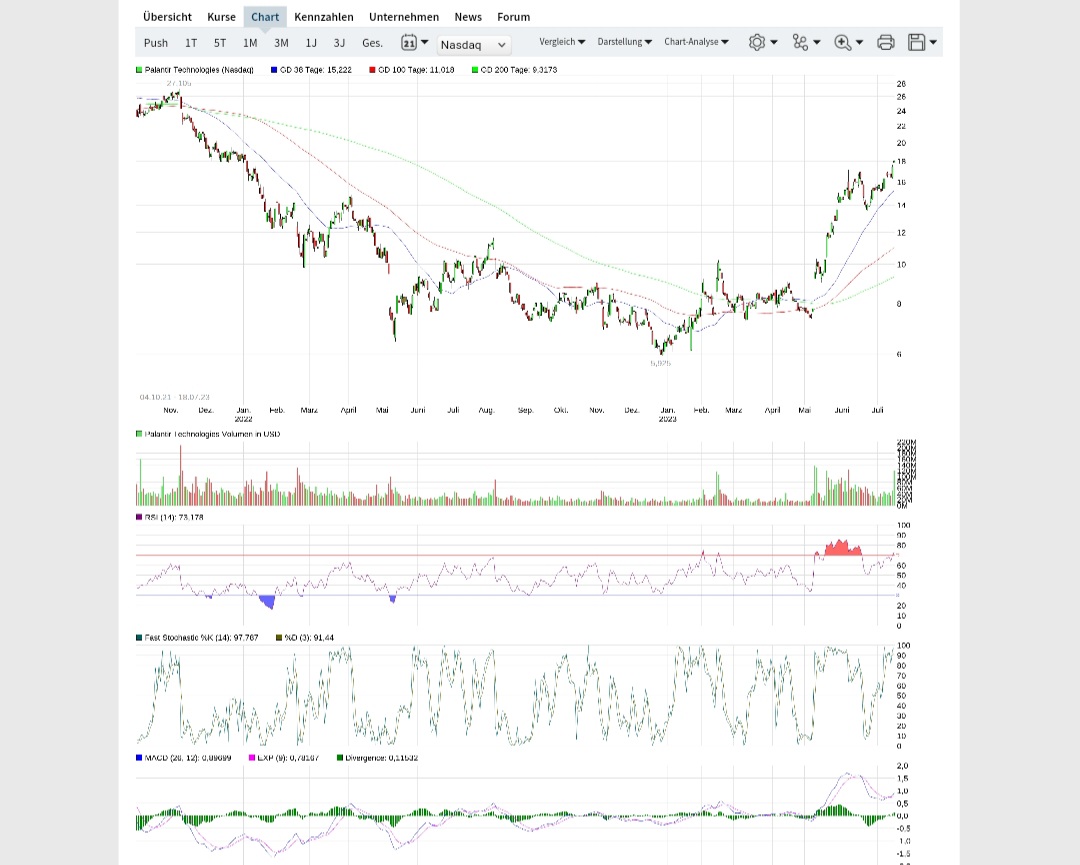Viewport: 1080px width, 865px height.
Task: Click the 'GD 38 Tage: 15,222' label
Action: click(315, 70)
